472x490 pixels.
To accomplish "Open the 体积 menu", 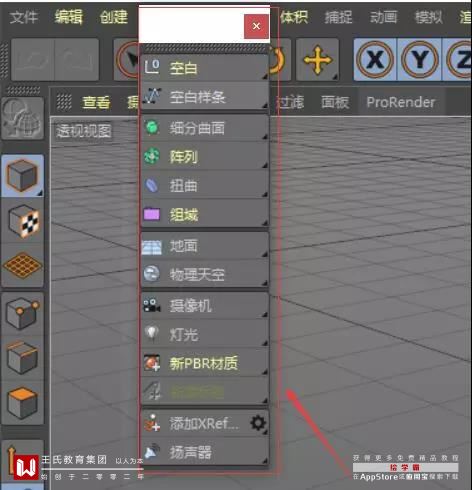I will point(294,17).
